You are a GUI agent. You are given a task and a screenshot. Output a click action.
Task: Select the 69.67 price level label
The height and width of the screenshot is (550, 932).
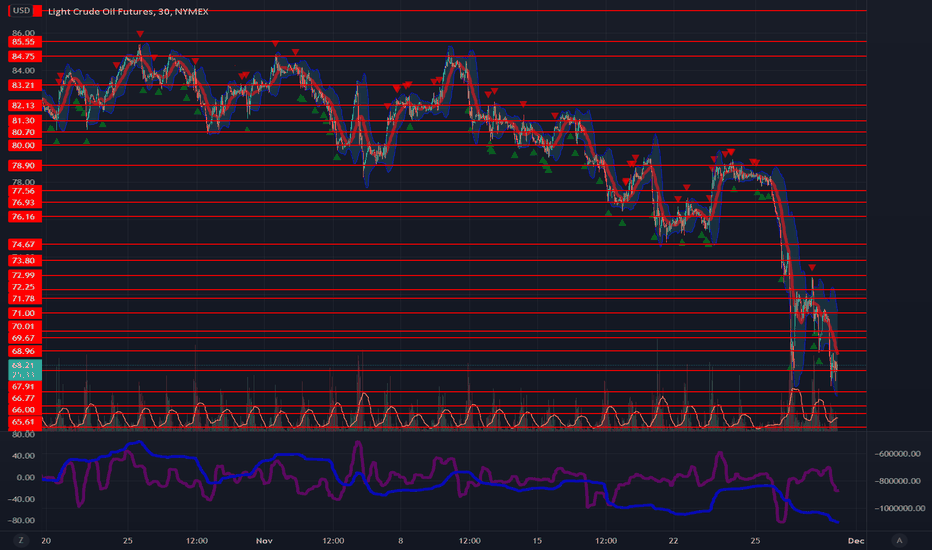24,338
